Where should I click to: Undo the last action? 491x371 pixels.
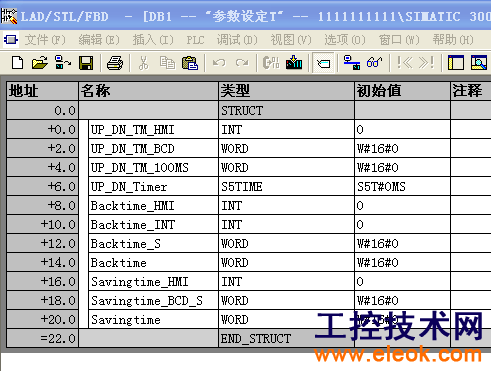click(219, 63)
